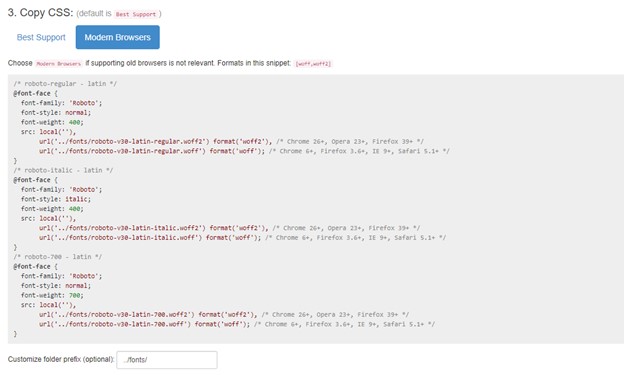
Task: Click the folder prefix input field
Action: [167, 360]
